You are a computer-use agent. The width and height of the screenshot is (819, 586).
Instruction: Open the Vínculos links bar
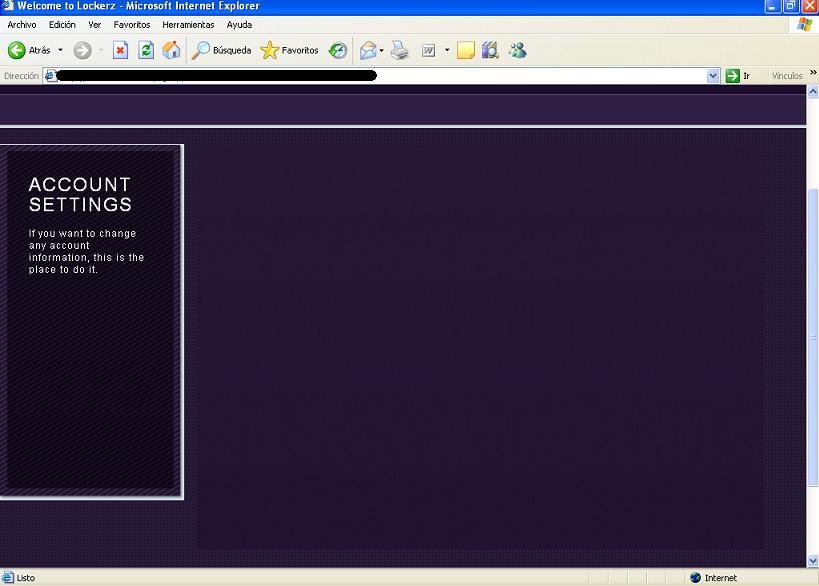pyautogui.click(x=787, y=76)
